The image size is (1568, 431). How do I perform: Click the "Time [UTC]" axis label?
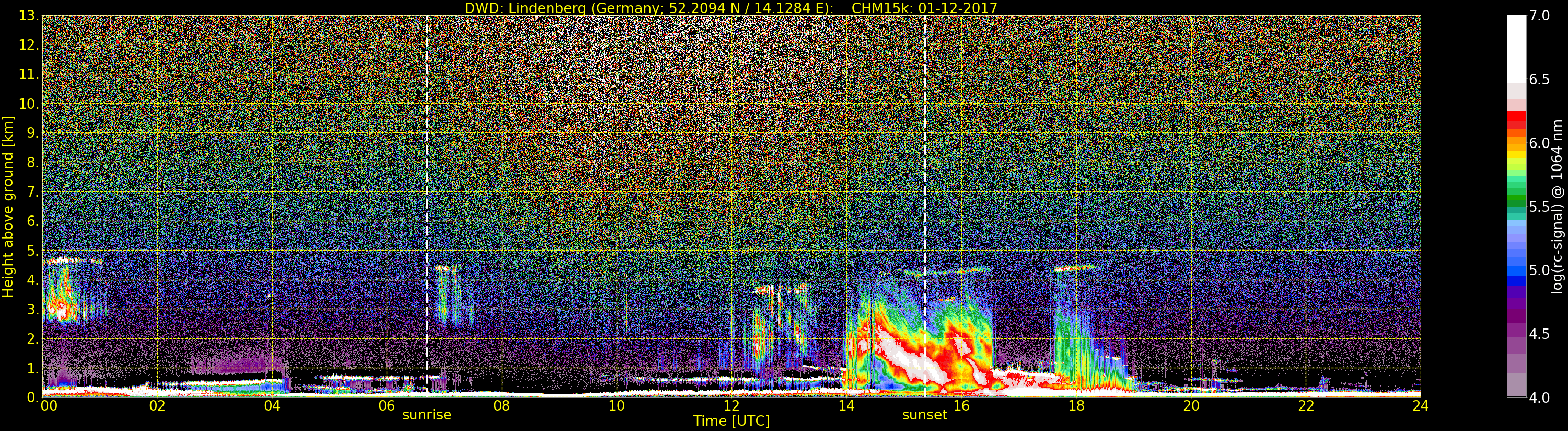click(731, 421)
